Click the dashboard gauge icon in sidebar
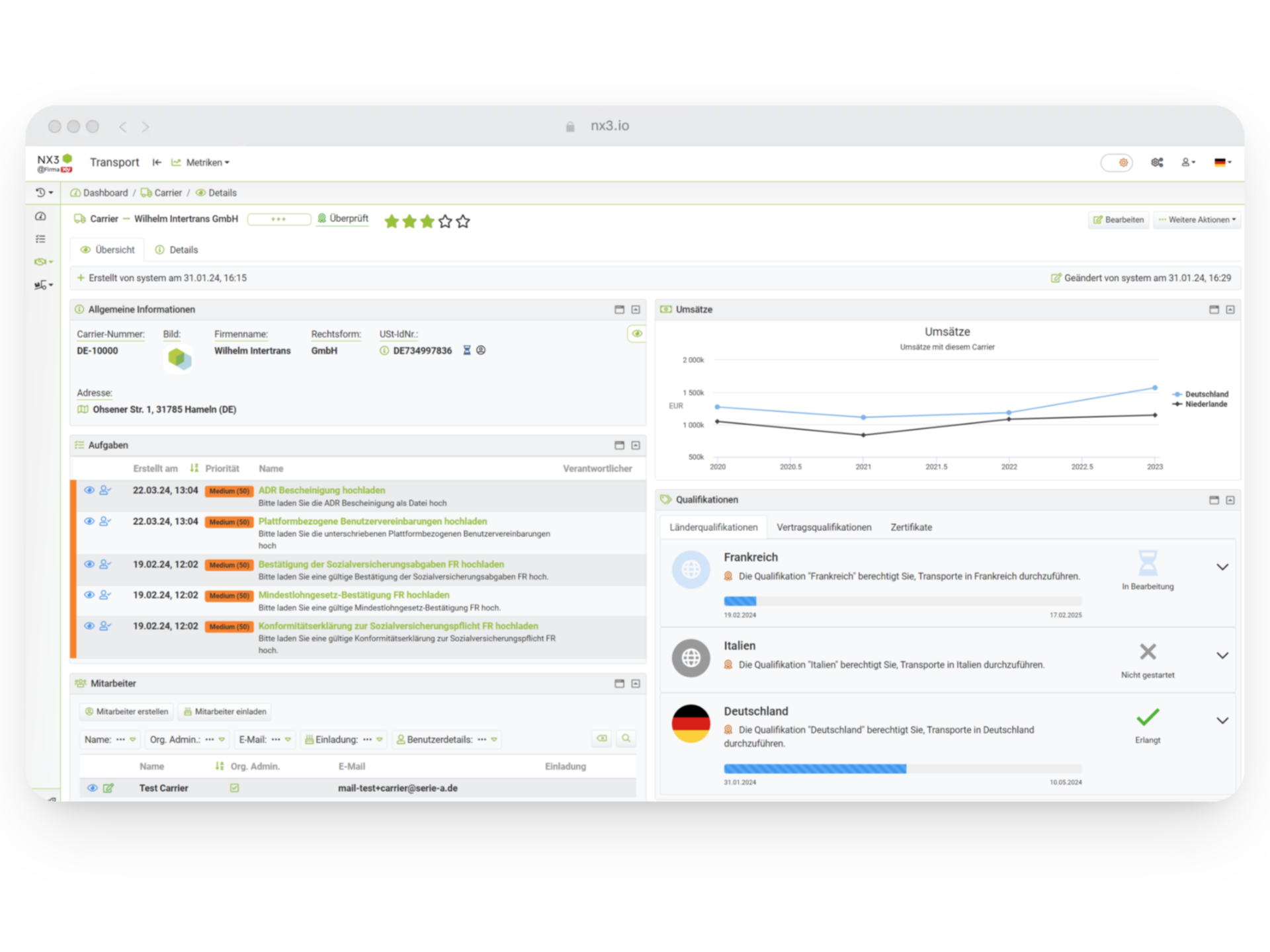This screenshot has height=952, width=1270. 41,217
